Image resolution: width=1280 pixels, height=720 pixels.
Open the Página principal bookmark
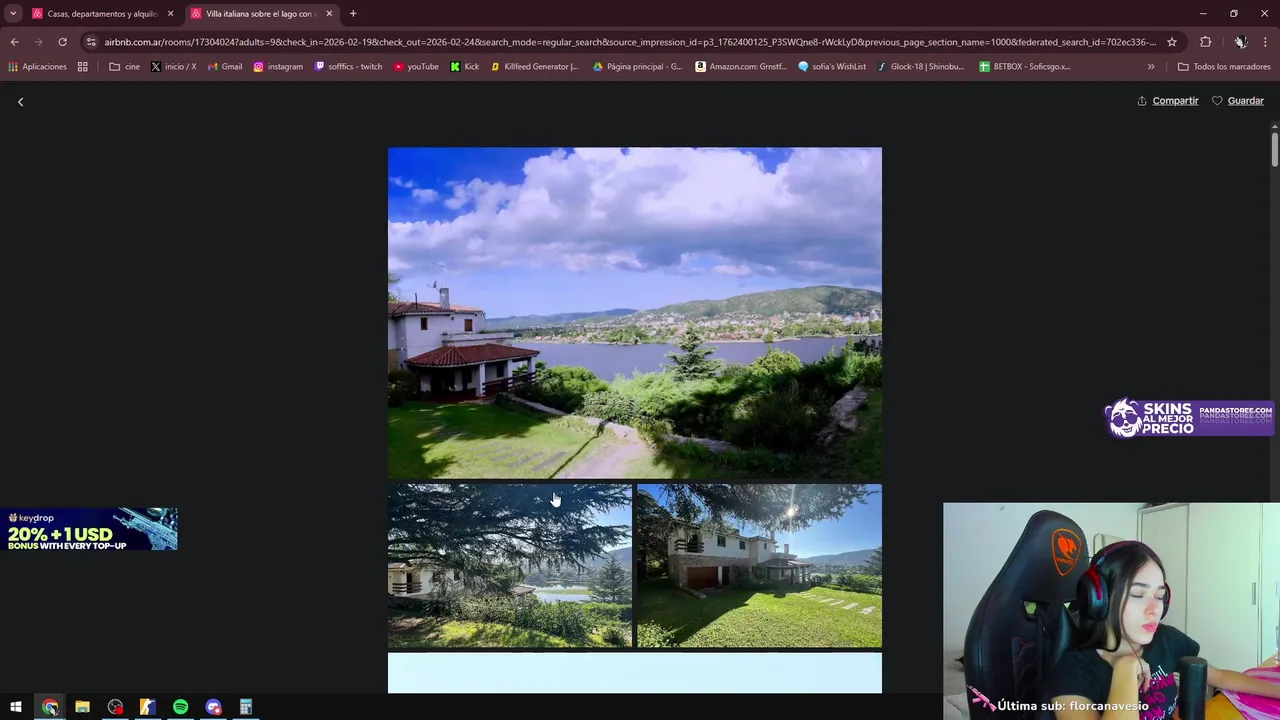tap(637, 67)
